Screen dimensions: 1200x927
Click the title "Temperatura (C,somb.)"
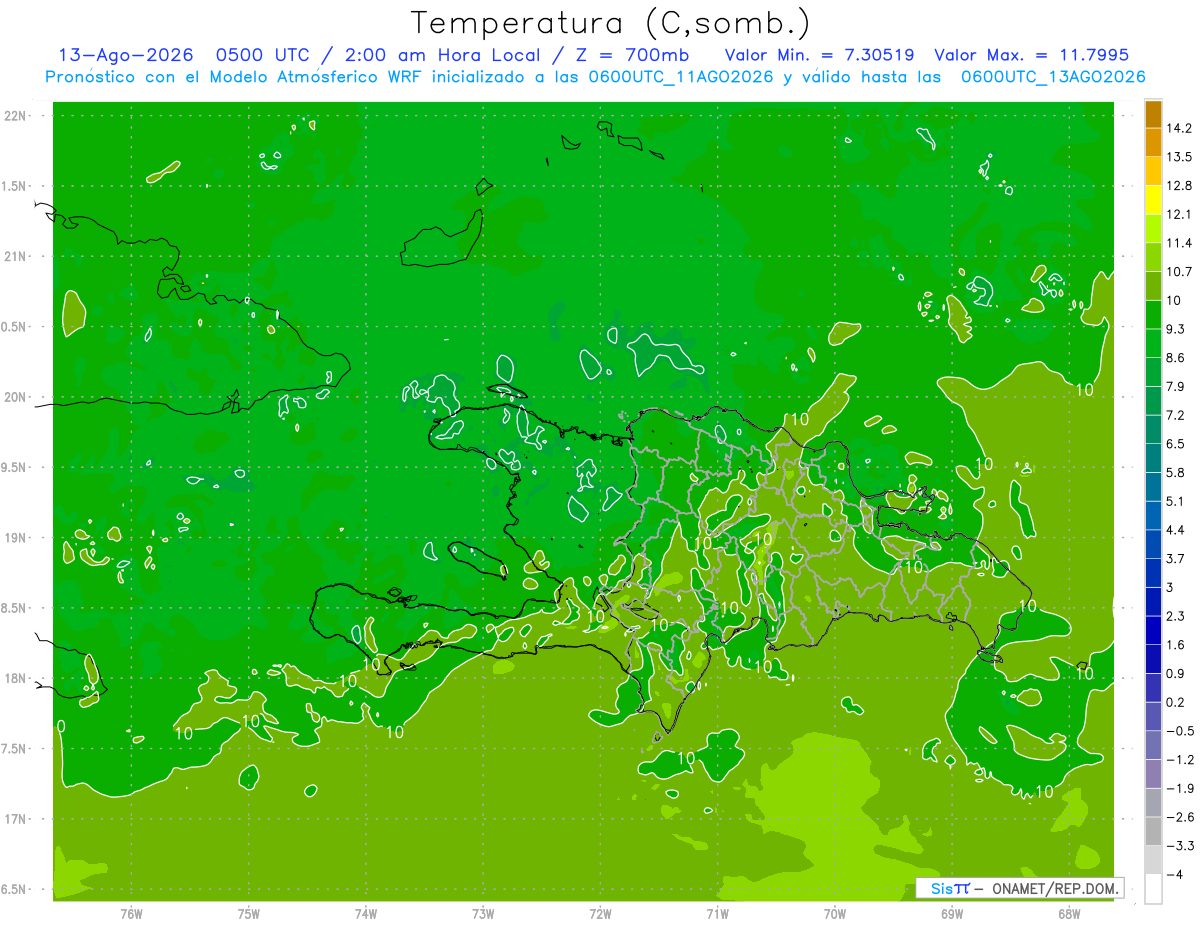[x=610, y=22]
